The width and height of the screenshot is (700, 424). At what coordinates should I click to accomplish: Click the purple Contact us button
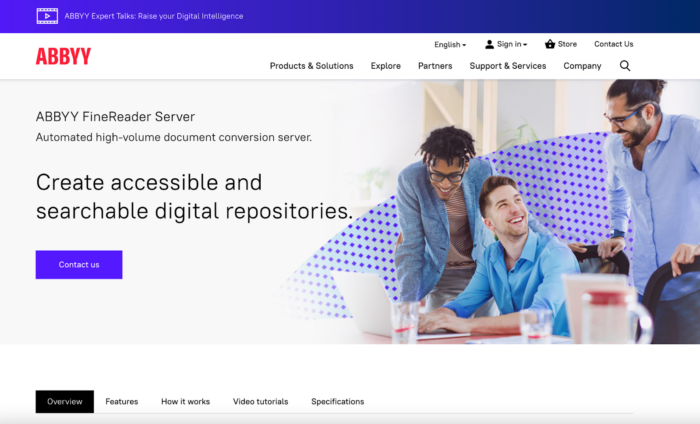[79, 265]
